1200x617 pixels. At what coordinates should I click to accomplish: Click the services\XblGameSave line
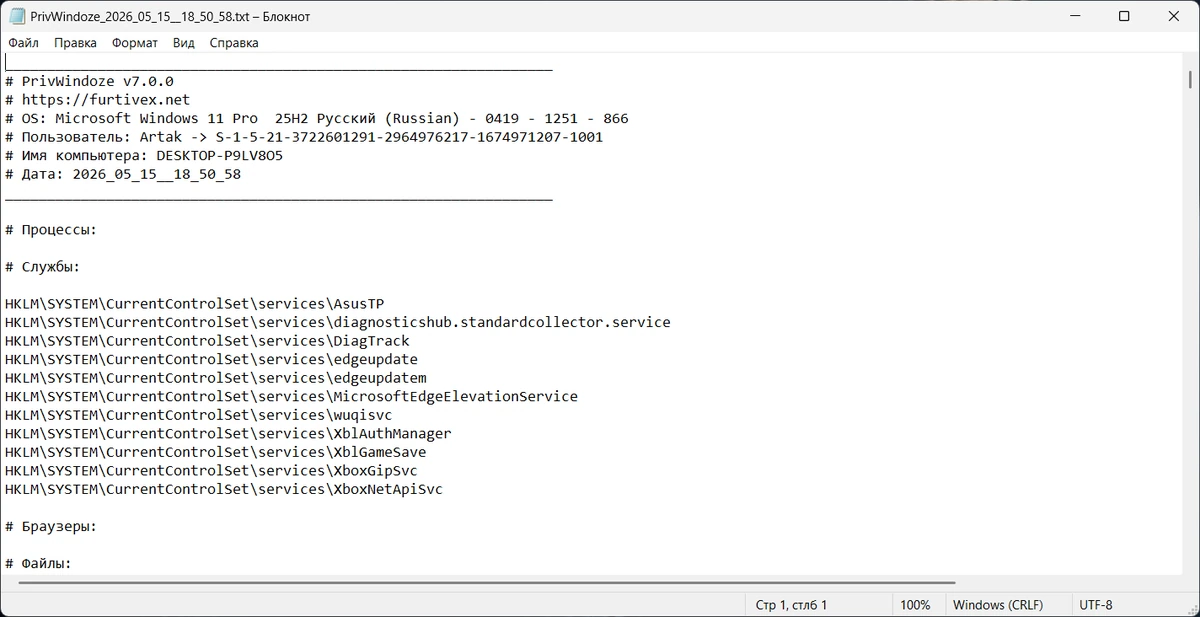pyautogui.click(x=215, y=452)
